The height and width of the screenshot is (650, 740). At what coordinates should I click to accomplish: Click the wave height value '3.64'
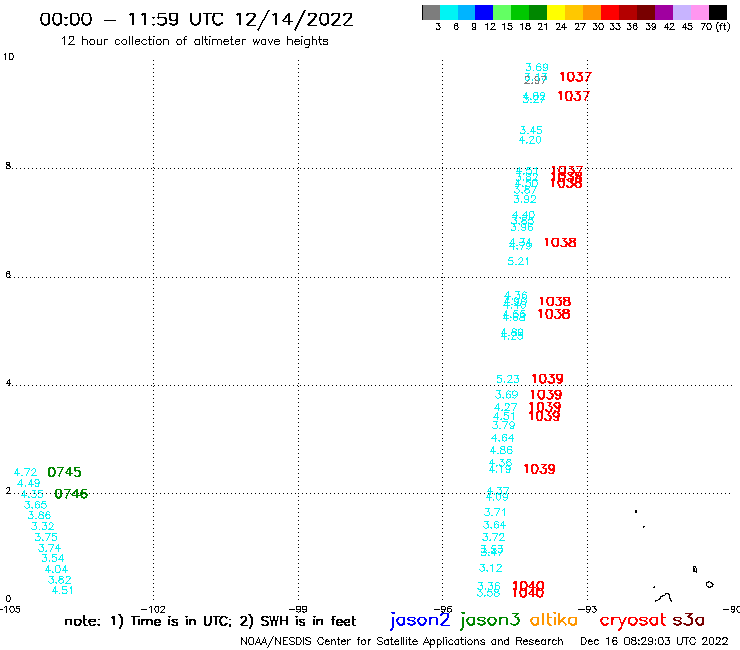pyautogui.click(x=494, y=525)
